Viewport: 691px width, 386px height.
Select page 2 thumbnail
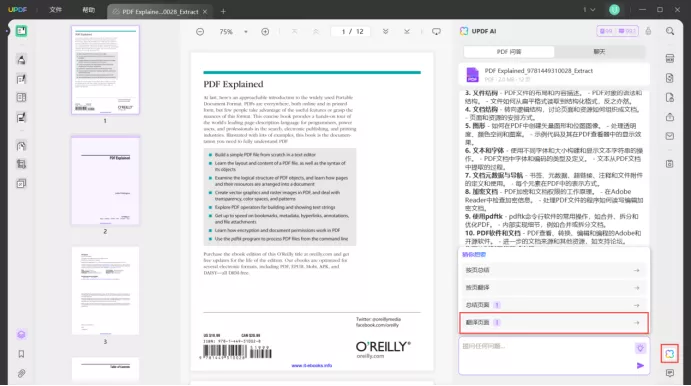tap(105, 181)
